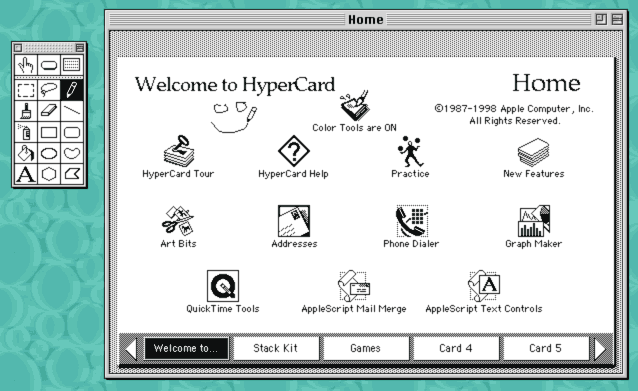
Task: Switch to Card 5
Action: [x=546, y=348]
